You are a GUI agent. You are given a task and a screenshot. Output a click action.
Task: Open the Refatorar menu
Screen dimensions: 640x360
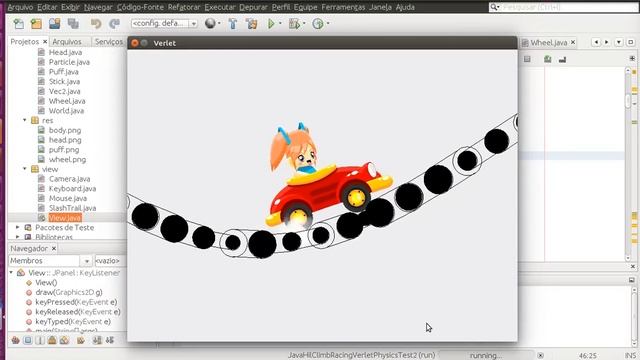click(x=184, y=7)
